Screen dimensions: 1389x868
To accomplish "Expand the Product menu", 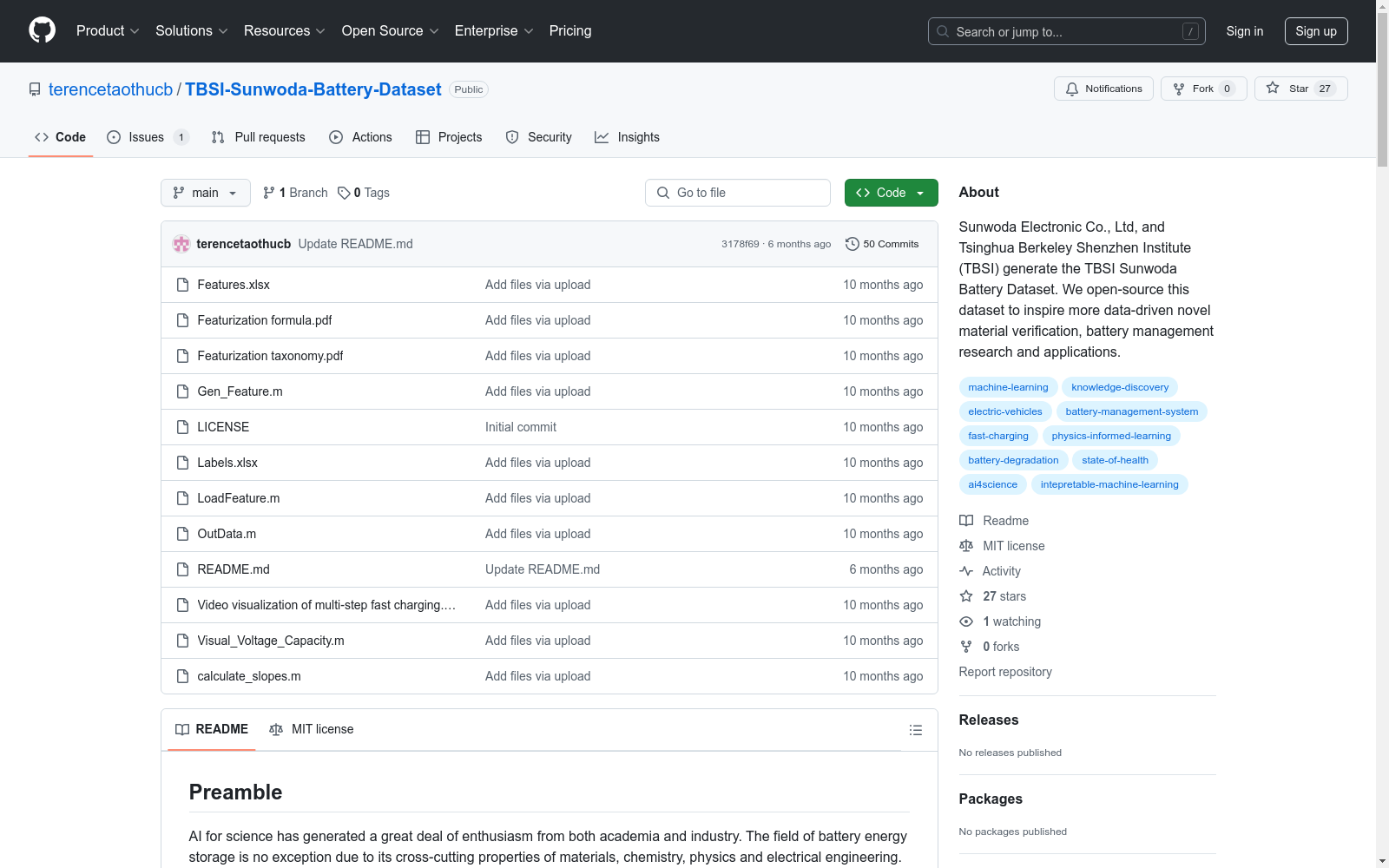I will (x=108, y=30).
